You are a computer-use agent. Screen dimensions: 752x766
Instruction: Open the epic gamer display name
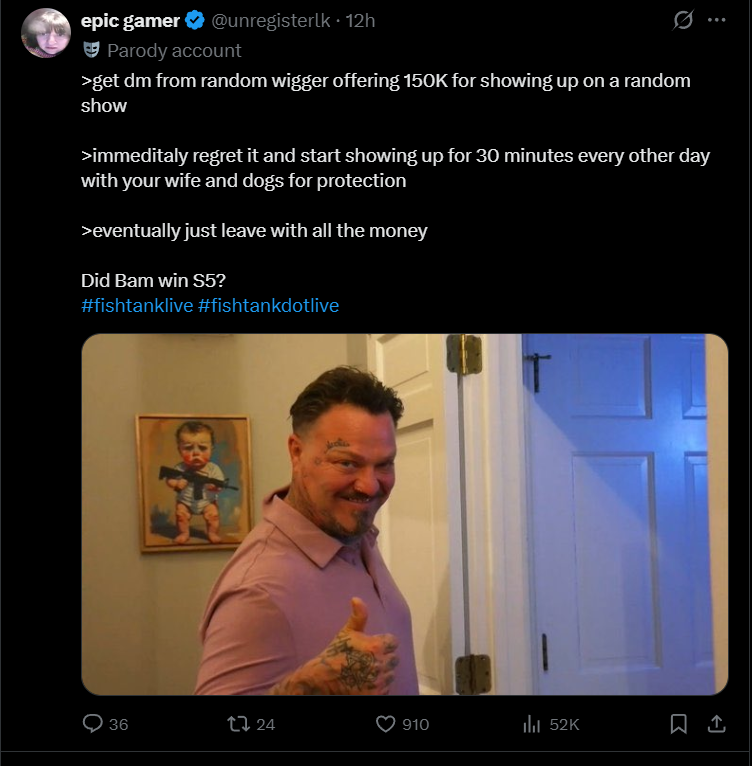tap(130, 21)
